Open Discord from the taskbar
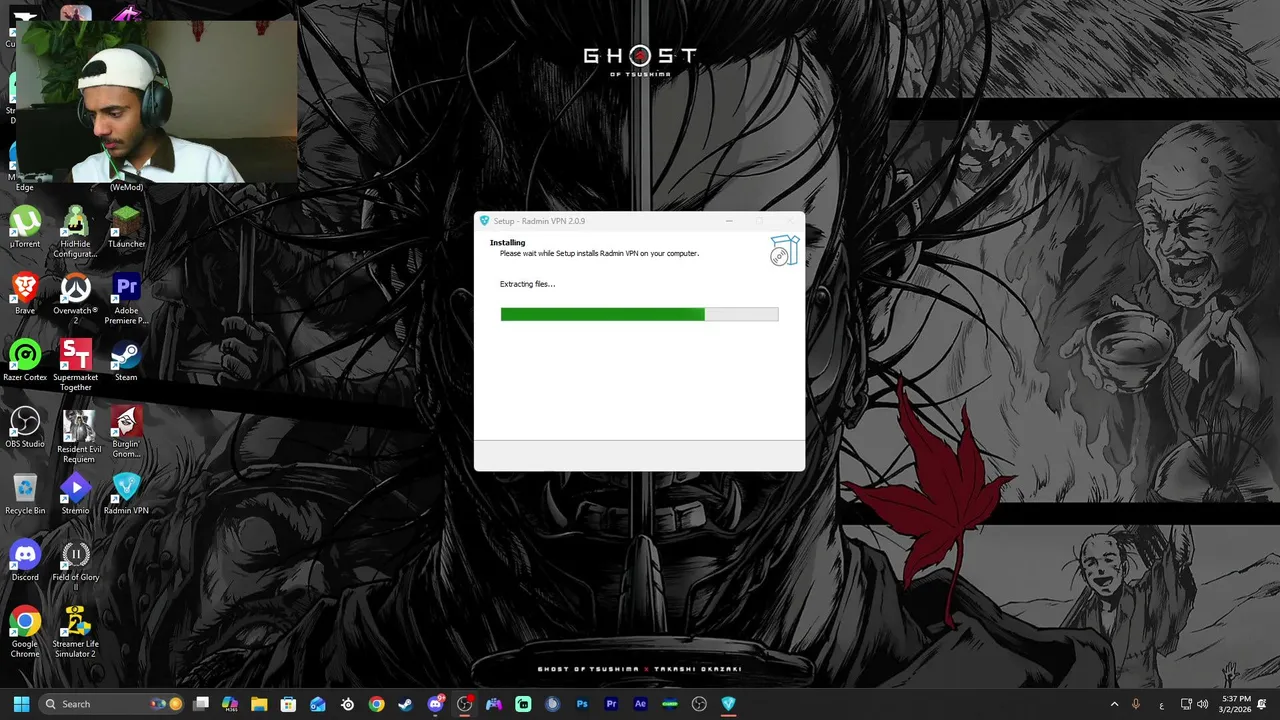This screenshot has height=720, width=1280. pos(435,704)
